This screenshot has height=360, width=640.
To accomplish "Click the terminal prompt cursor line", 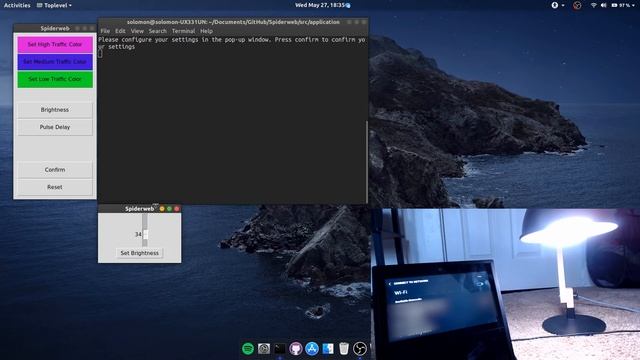I will point(100,53).
